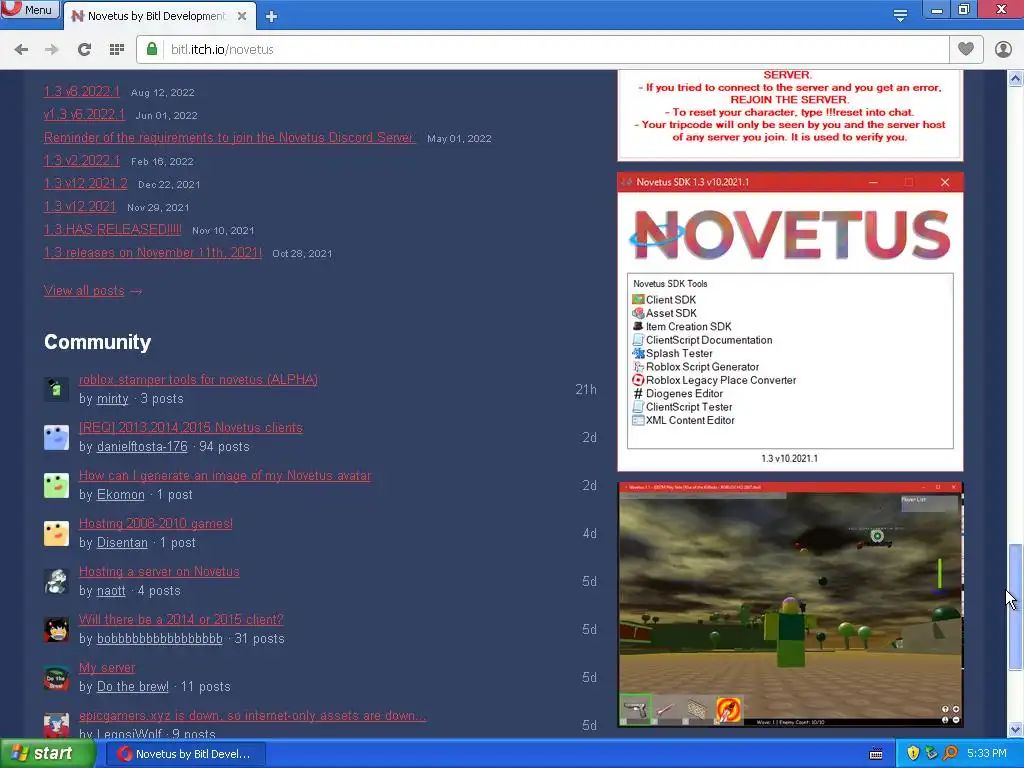The image size is (1024, 768).
Task: Open Speed Dial grid icon
Action: [117, 50]
